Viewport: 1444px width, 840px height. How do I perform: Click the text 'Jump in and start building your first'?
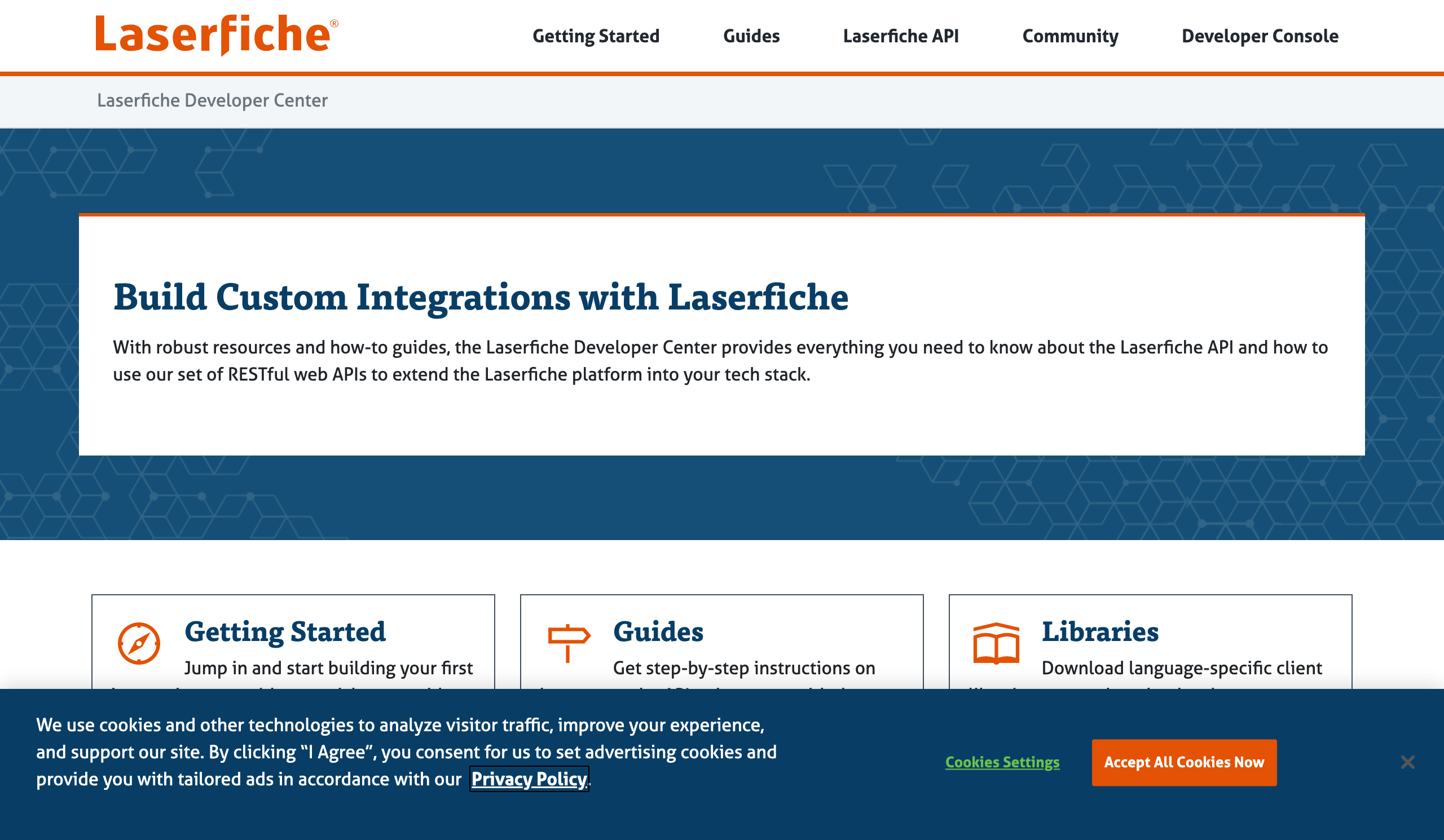click(328, 667)
